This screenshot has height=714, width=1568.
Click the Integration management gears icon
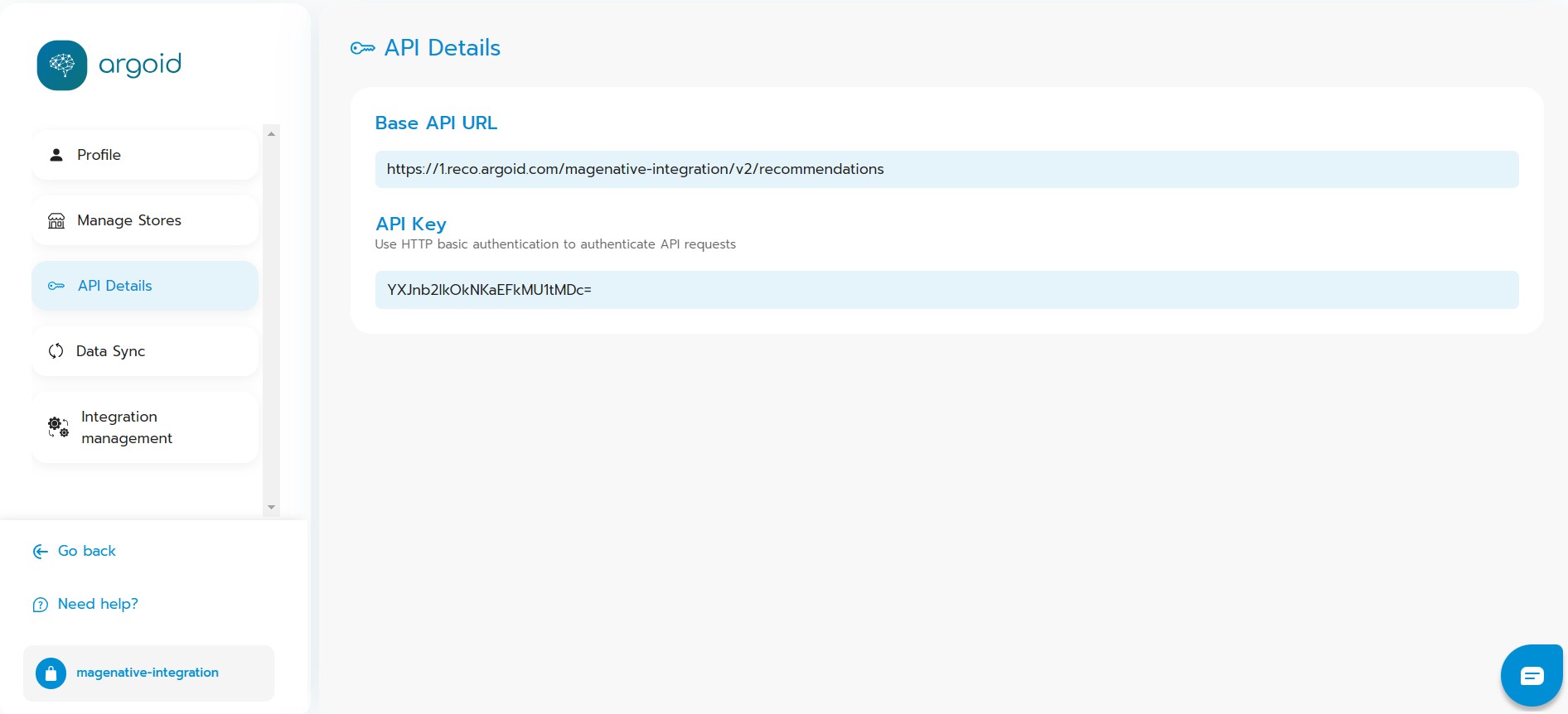58,427
